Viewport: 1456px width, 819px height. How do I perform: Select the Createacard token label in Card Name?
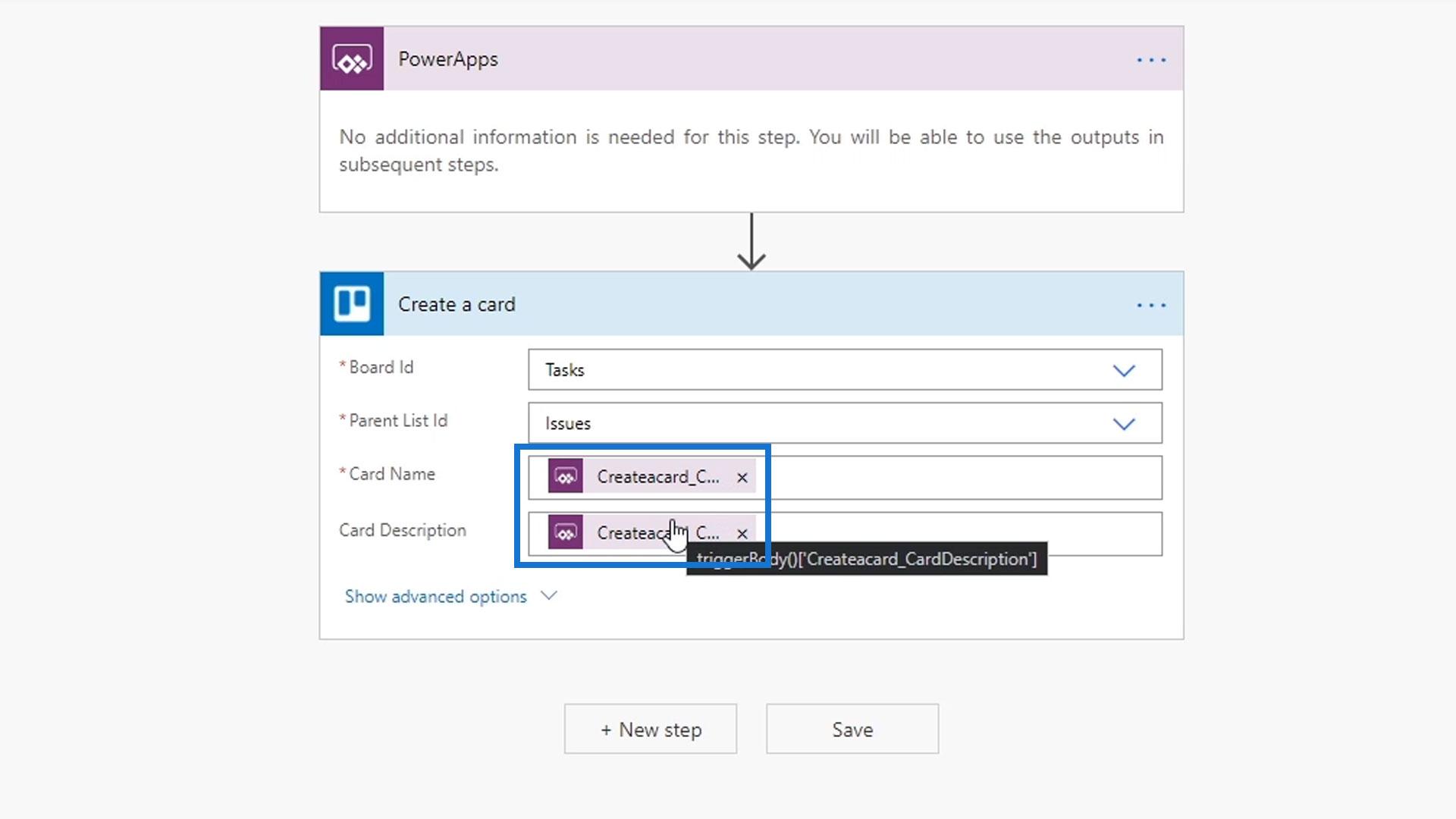click(x=657, y=477)
